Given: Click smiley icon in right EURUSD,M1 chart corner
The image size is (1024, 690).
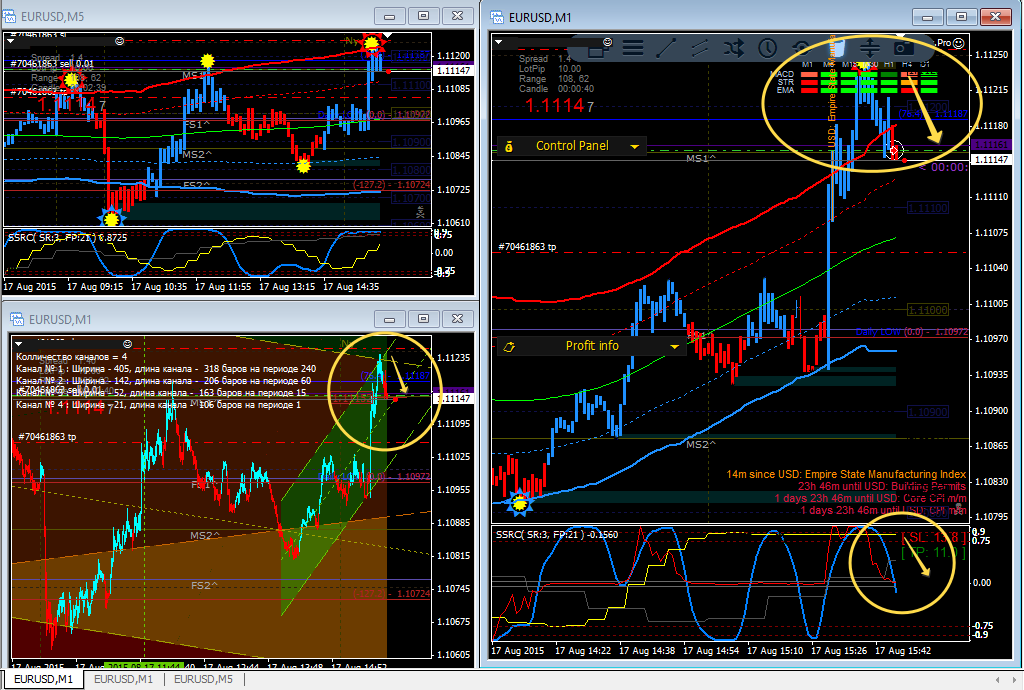Looking at the screenshot, I should (x=607, y=42).
